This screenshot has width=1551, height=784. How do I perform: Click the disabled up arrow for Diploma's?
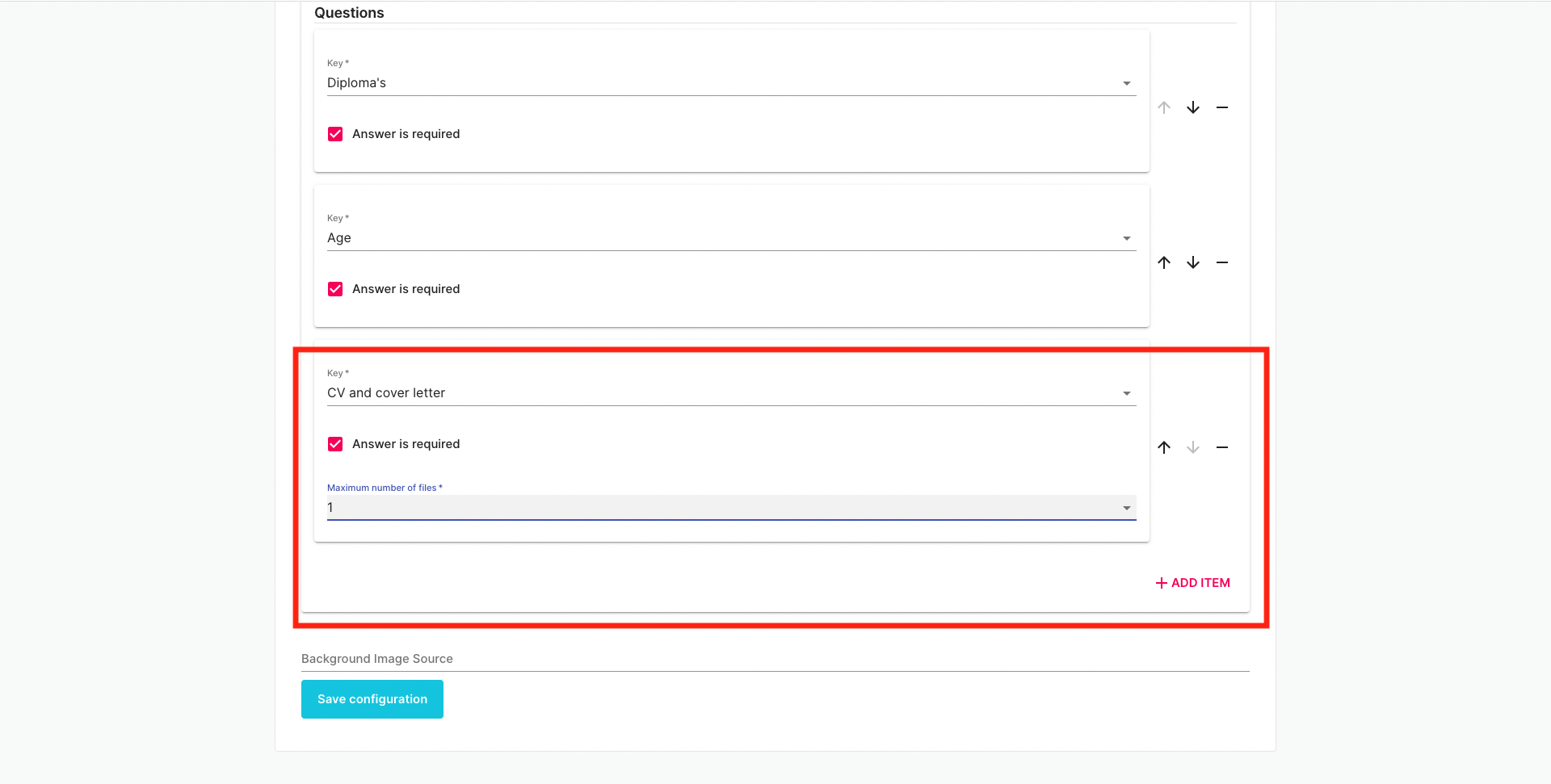click(1164, 107)
